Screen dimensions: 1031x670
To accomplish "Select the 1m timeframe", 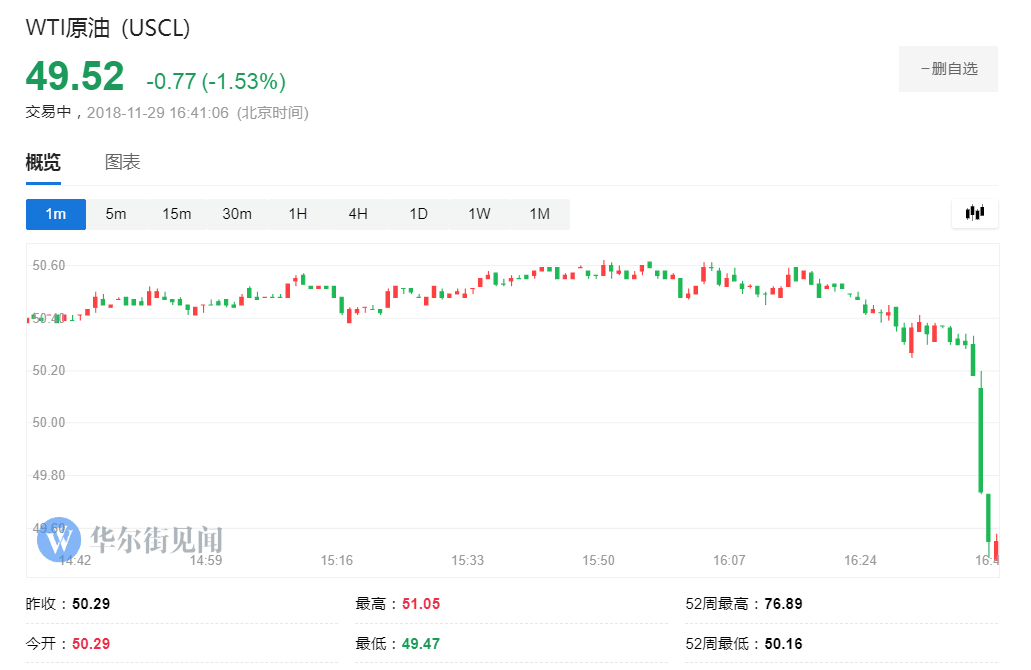I will (55, 213).
